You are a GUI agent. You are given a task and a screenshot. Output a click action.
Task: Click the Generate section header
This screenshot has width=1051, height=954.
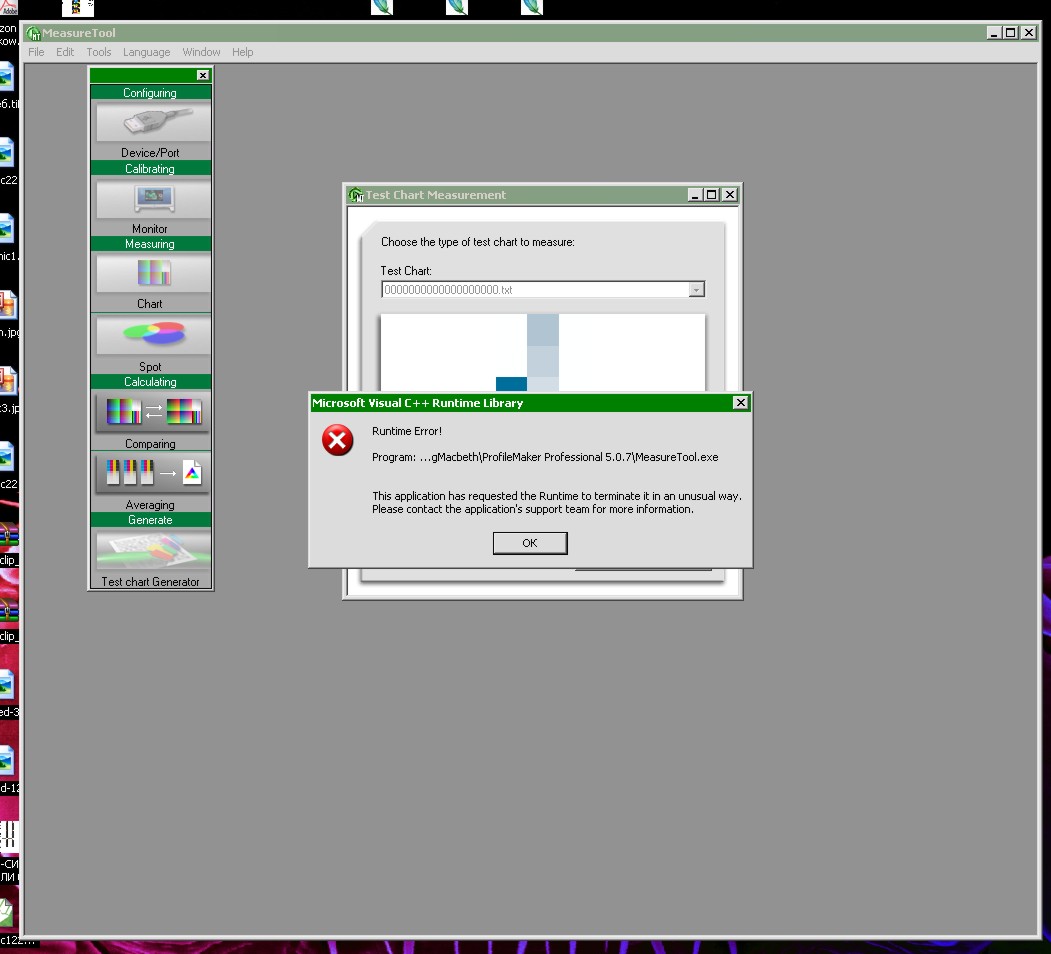[151, 520]
